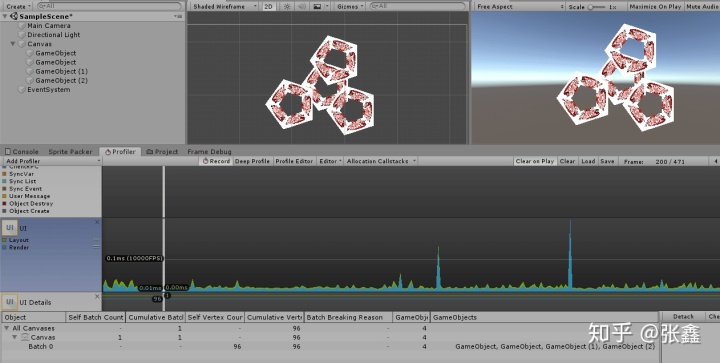Click the Scene view search field
720x363 pixels.
click(x=418, y=6)
